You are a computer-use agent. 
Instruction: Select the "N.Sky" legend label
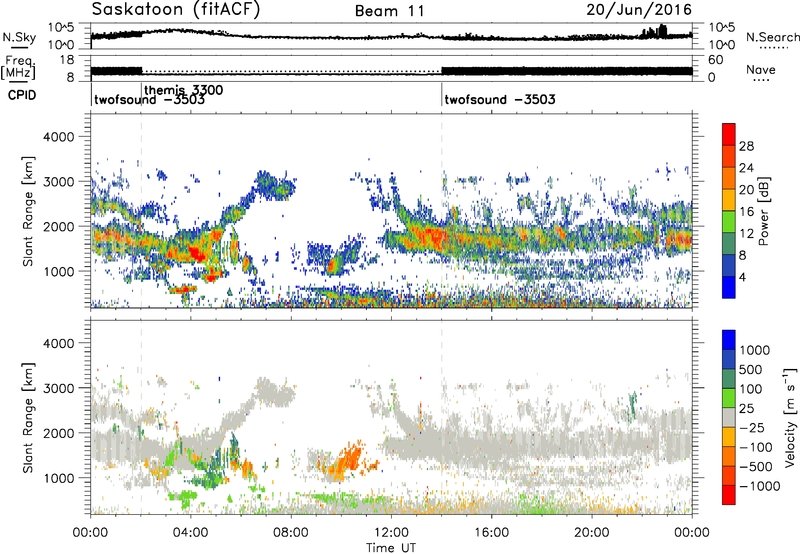tap(19, 37)
